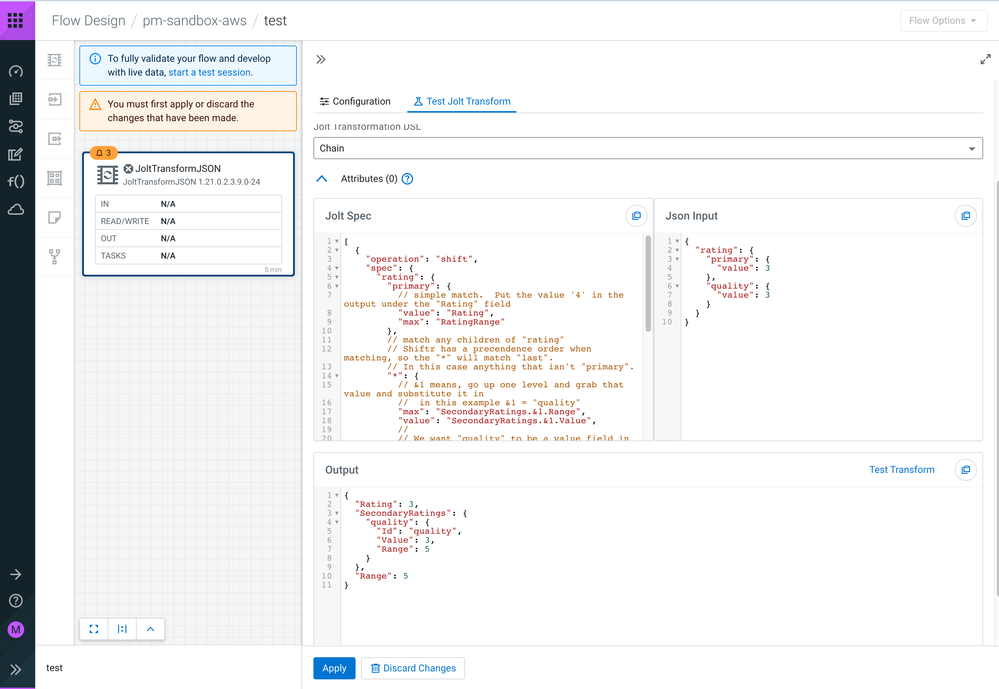The image size is (999, 689).
Task: Open the Flow Options dropdown
Action: [x=943, y=20]
